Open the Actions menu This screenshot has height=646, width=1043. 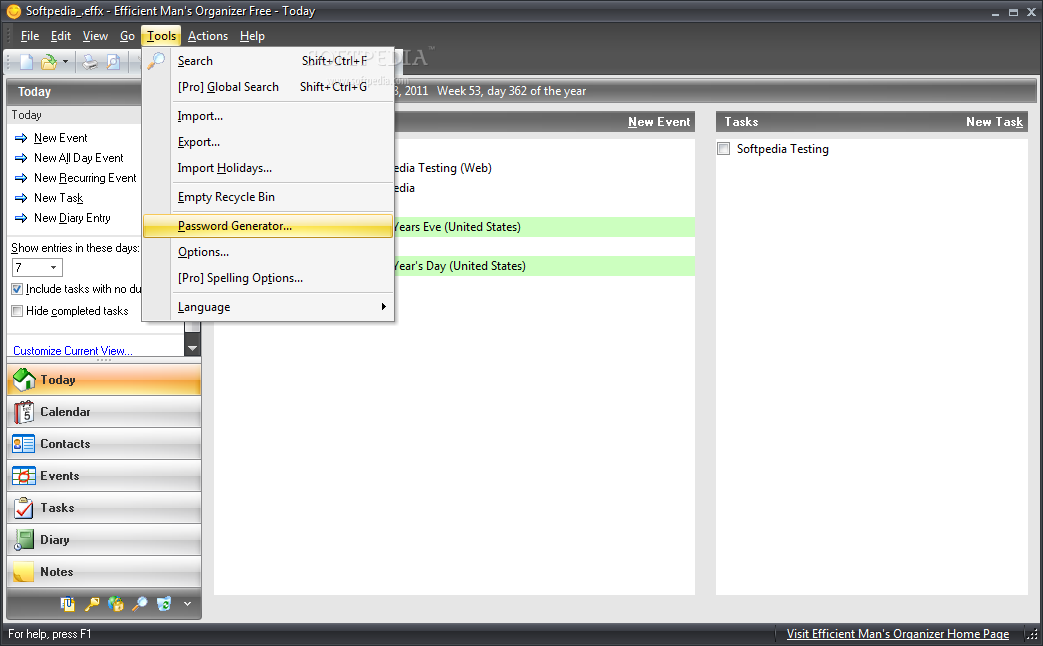click(x=208, y=36)
